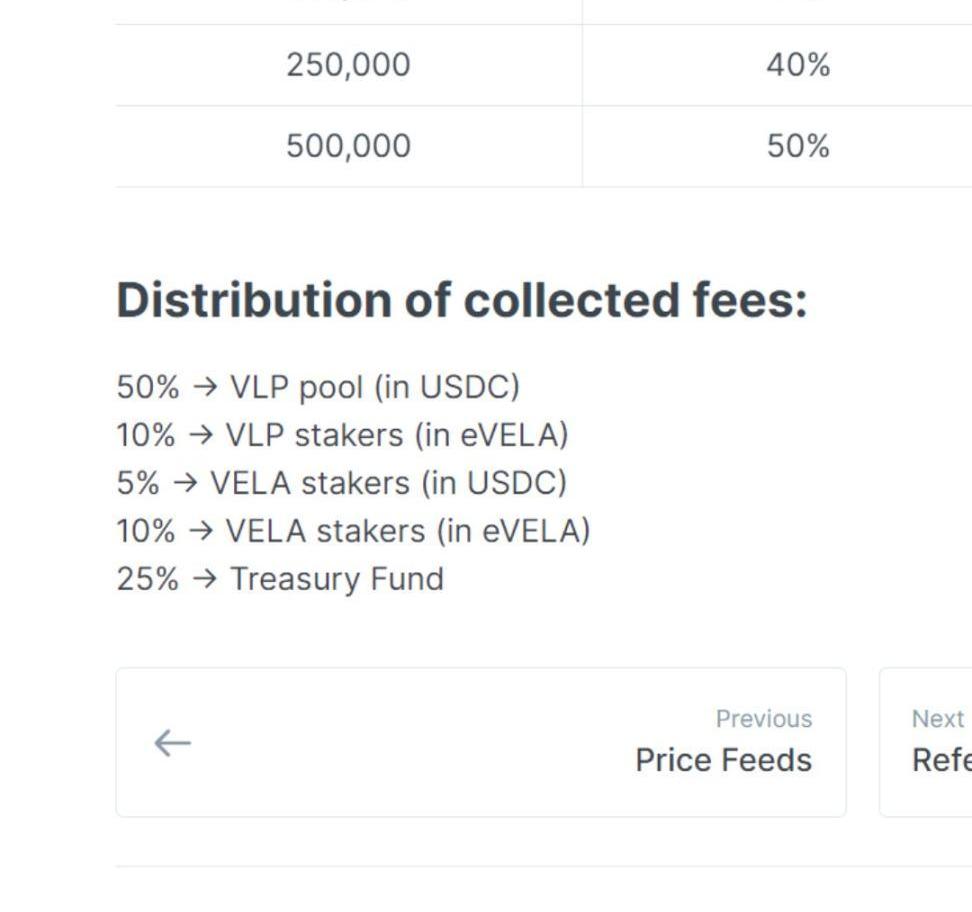The image size is (972, 912).
Task: Select the 250,000 table cell
Action: click(x=348, y=65)
